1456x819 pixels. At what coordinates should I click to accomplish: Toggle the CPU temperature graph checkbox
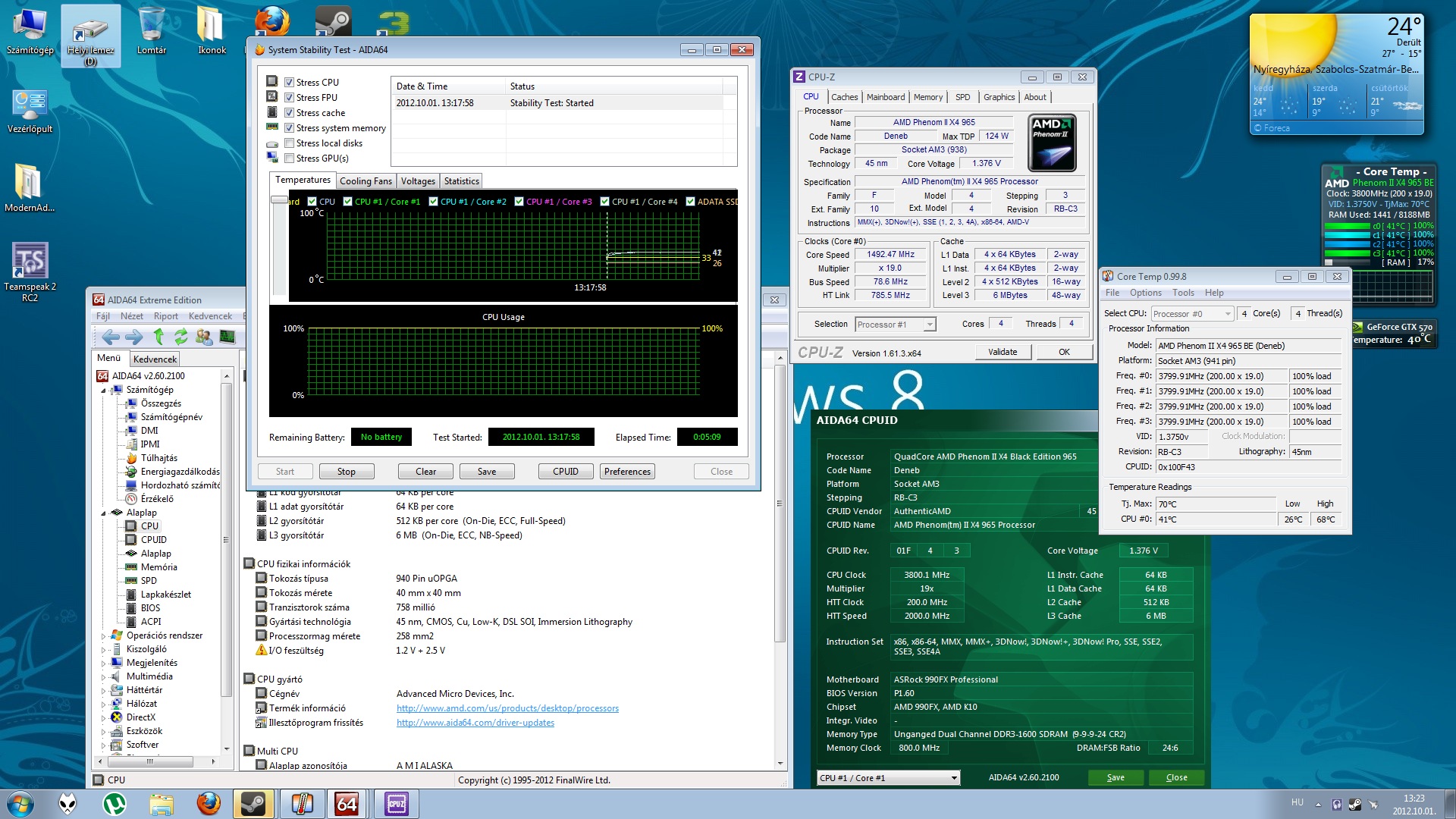coord(312,202)
